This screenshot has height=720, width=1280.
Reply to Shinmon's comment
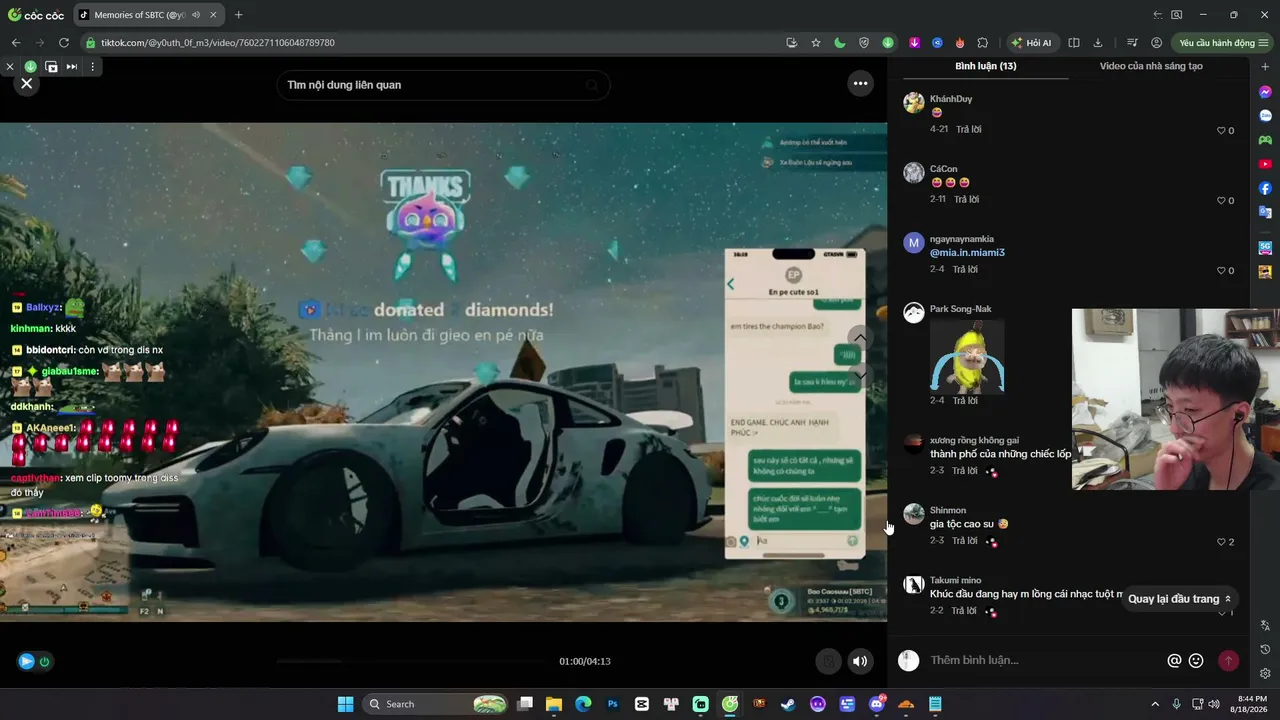coord(965,541)
